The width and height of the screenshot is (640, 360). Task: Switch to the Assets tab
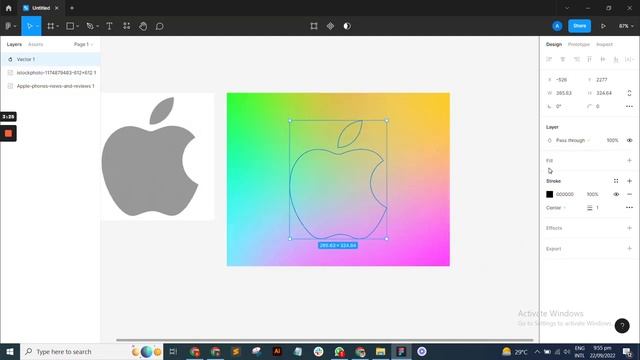pyautogui.click(x=36, y=44)
